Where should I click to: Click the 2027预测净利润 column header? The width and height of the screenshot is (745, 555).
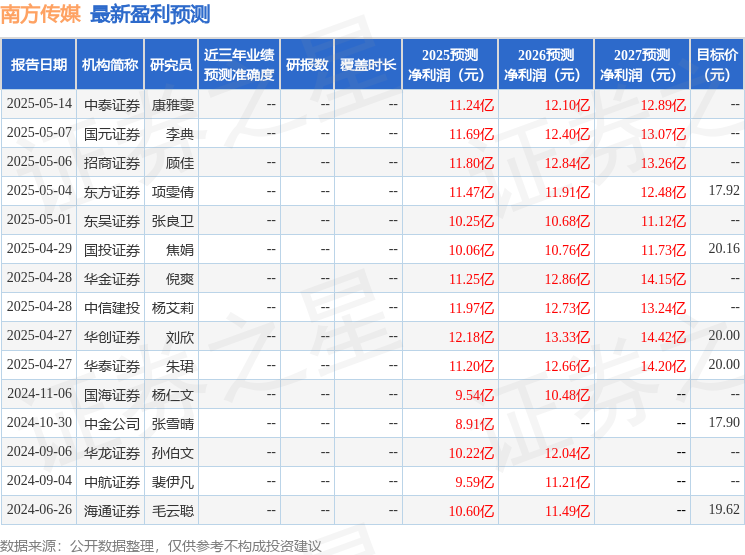(x=642, y=65)
